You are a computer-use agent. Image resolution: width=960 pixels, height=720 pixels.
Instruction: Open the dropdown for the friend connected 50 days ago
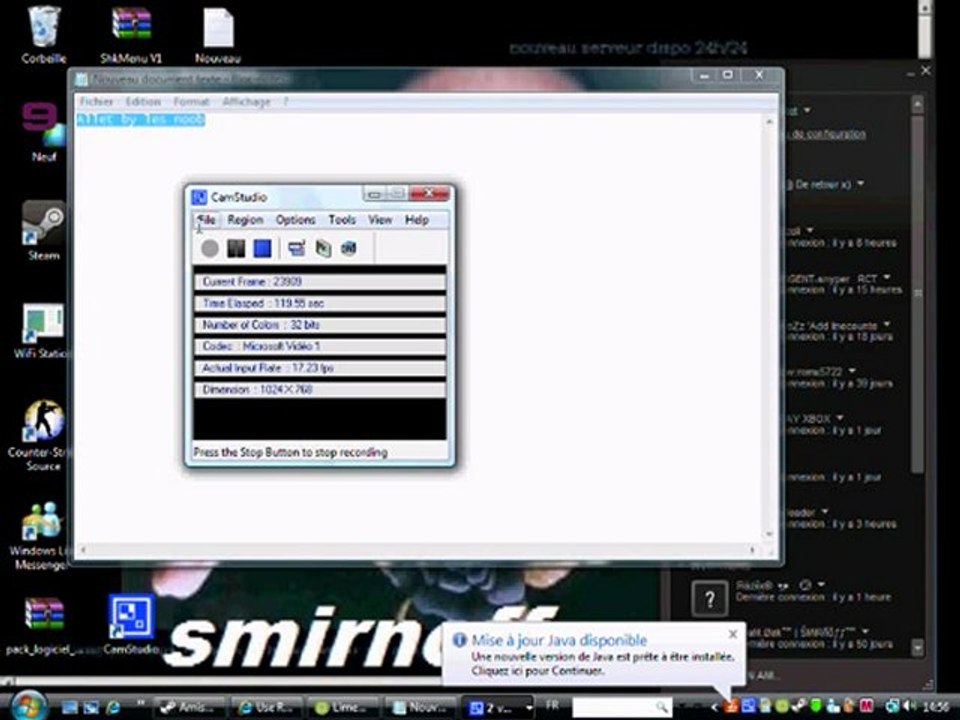point(865,631)
